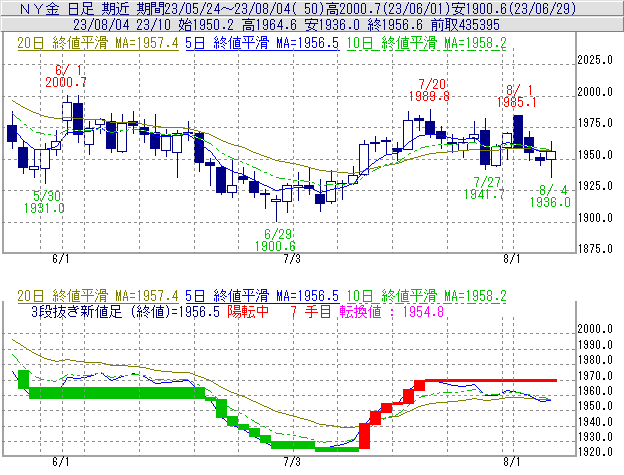The height and width of the screenshot is (475, 624).
Task: Select the 20日 終値平滑 legend in lower chart
Action: coord(98,296)
